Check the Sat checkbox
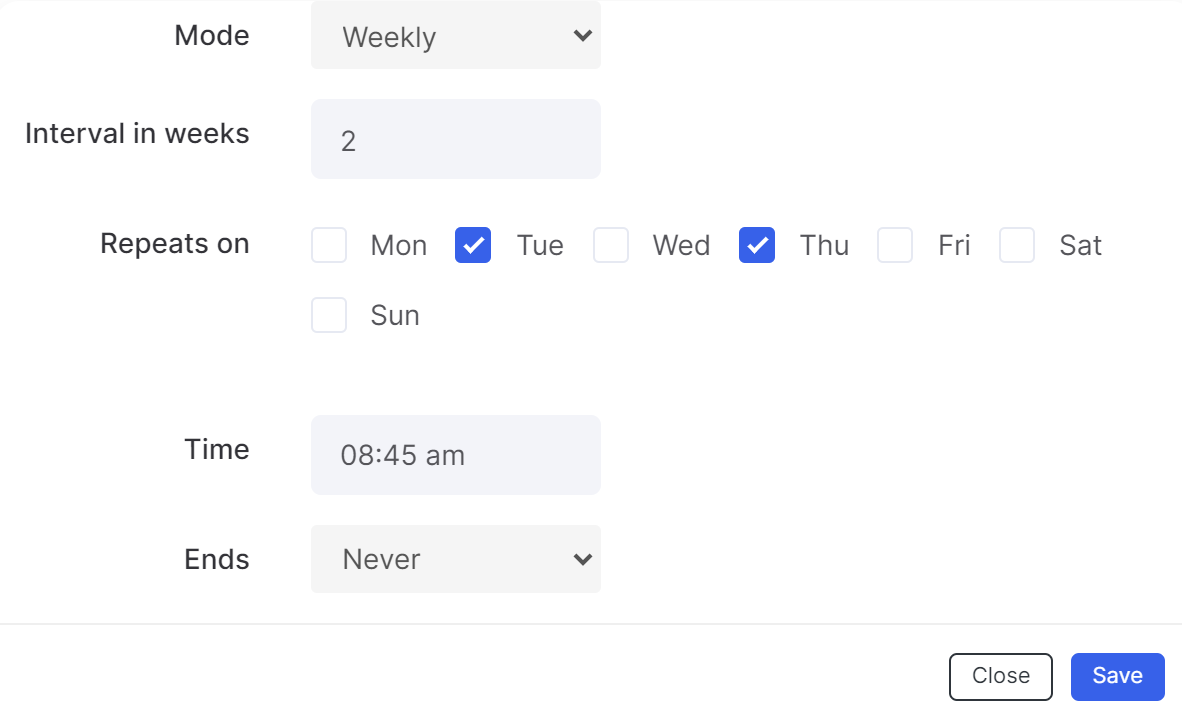1182x721 pixels. 1017,245
